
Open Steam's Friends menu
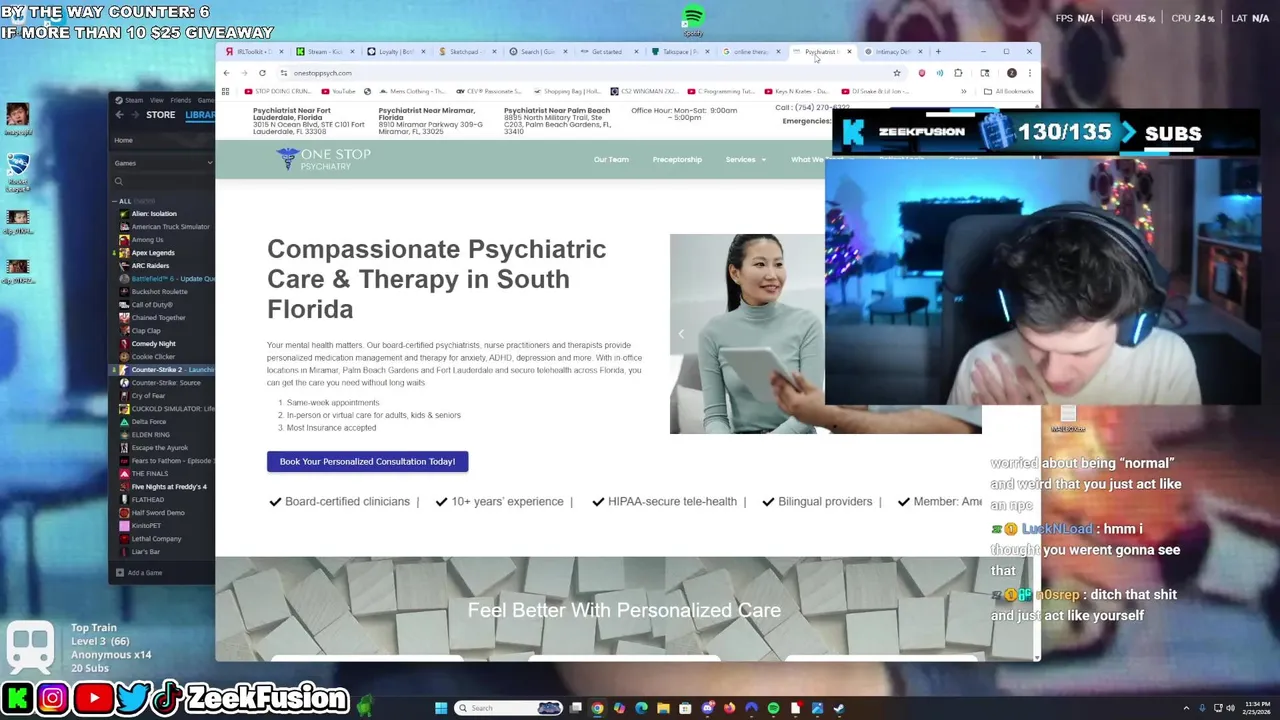click(x=180, y=100)
